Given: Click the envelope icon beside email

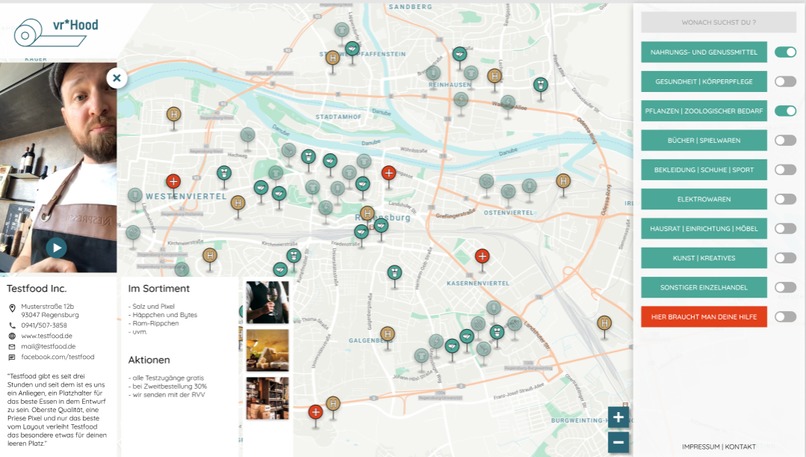Looking at the screenshot, I should pos(12,346).
